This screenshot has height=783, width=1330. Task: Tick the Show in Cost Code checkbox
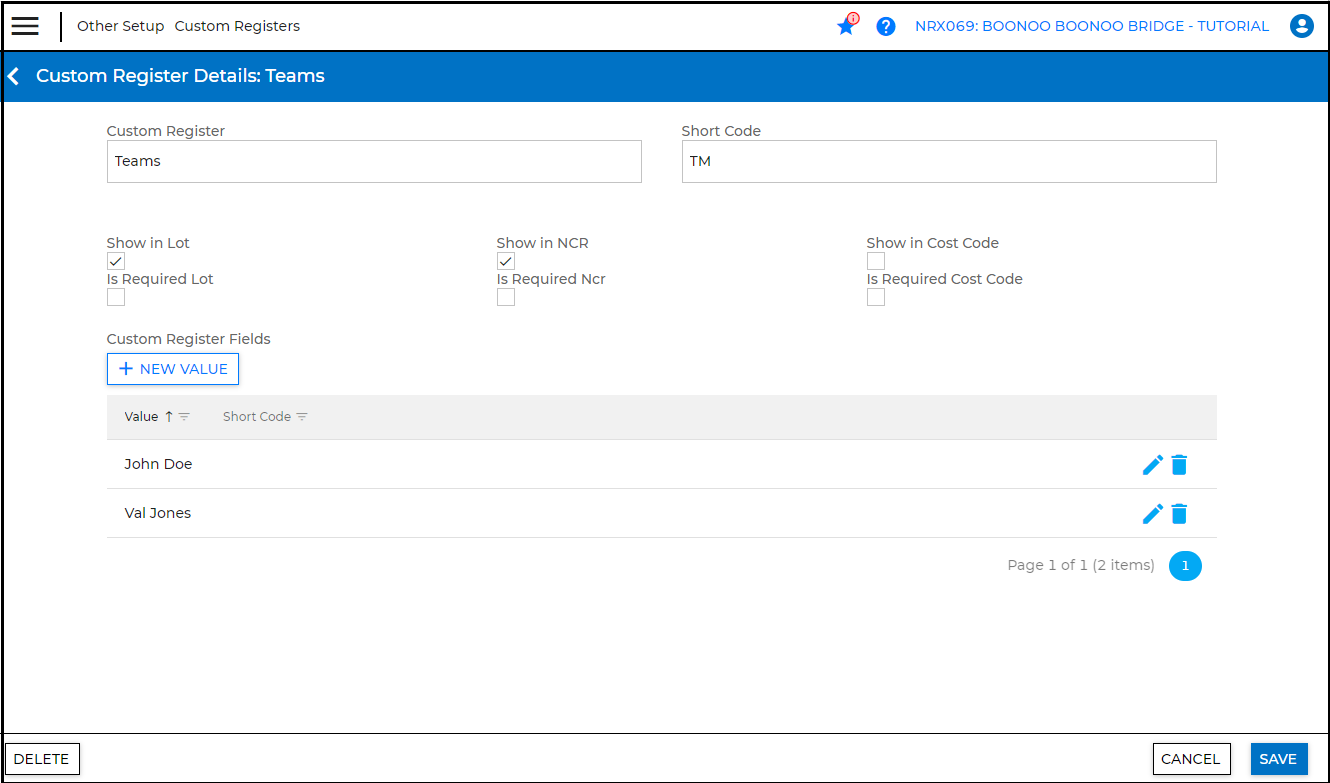click(876, 261)
